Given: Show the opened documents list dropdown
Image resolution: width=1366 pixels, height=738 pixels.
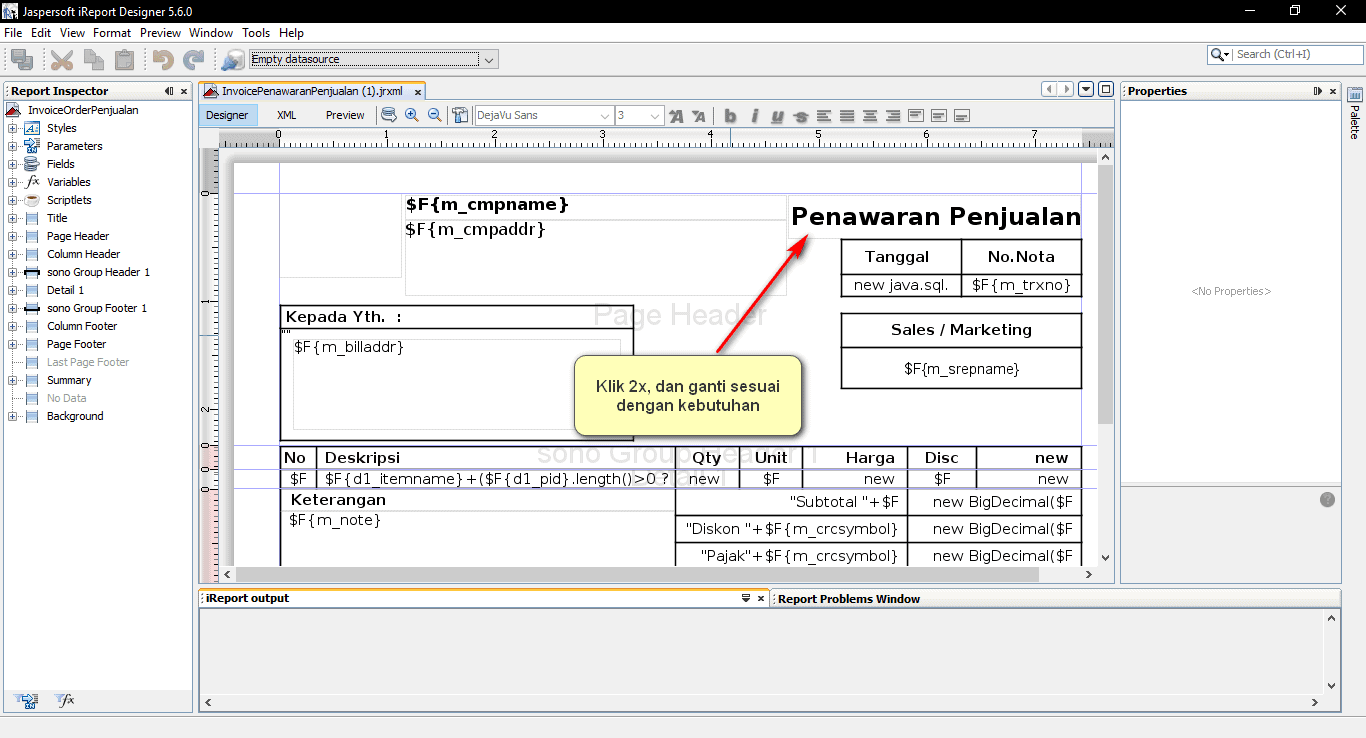Looking at the screenshot, I should pyautogui.click(x=1087, y=89).
